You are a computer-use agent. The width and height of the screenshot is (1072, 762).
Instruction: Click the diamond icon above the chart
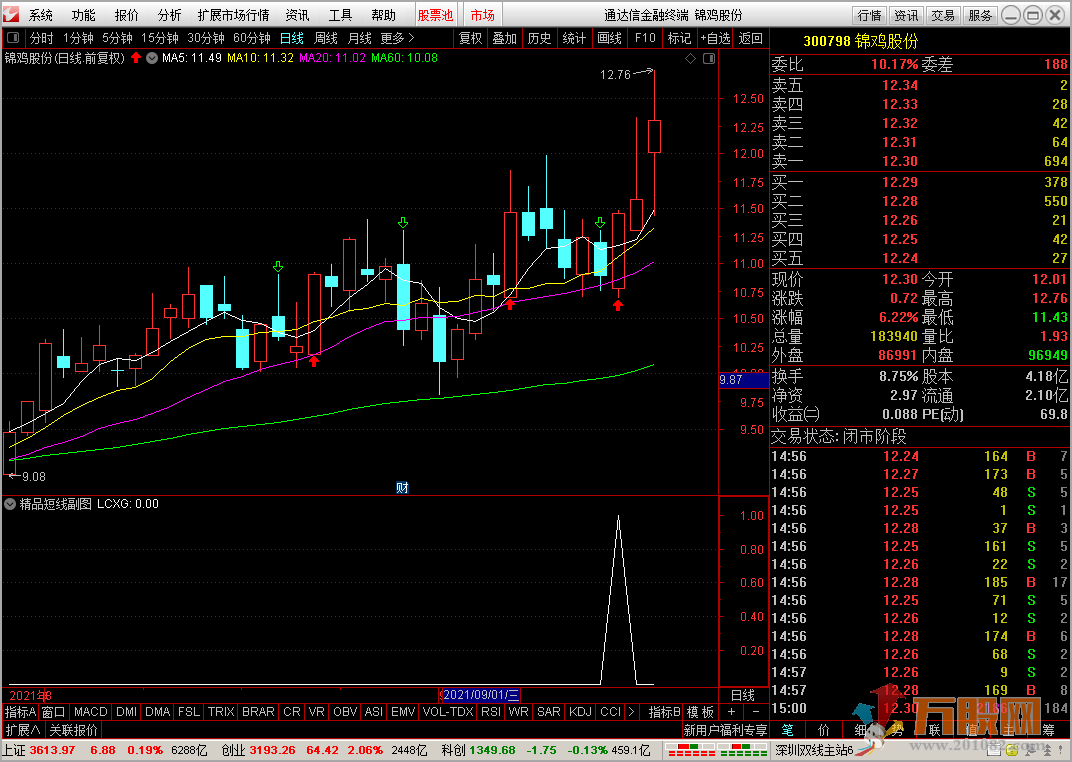691,59
